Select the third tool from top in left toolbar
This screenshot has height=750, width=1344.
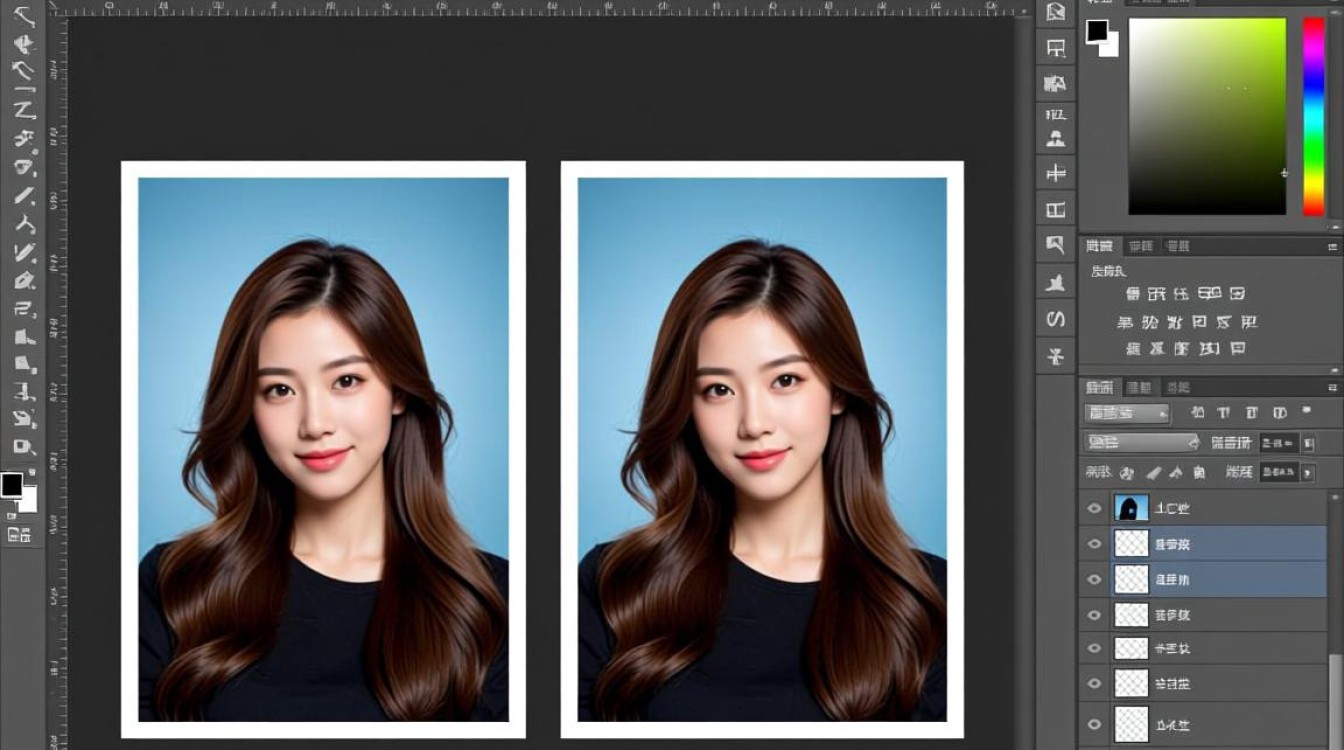click(24, 72)
